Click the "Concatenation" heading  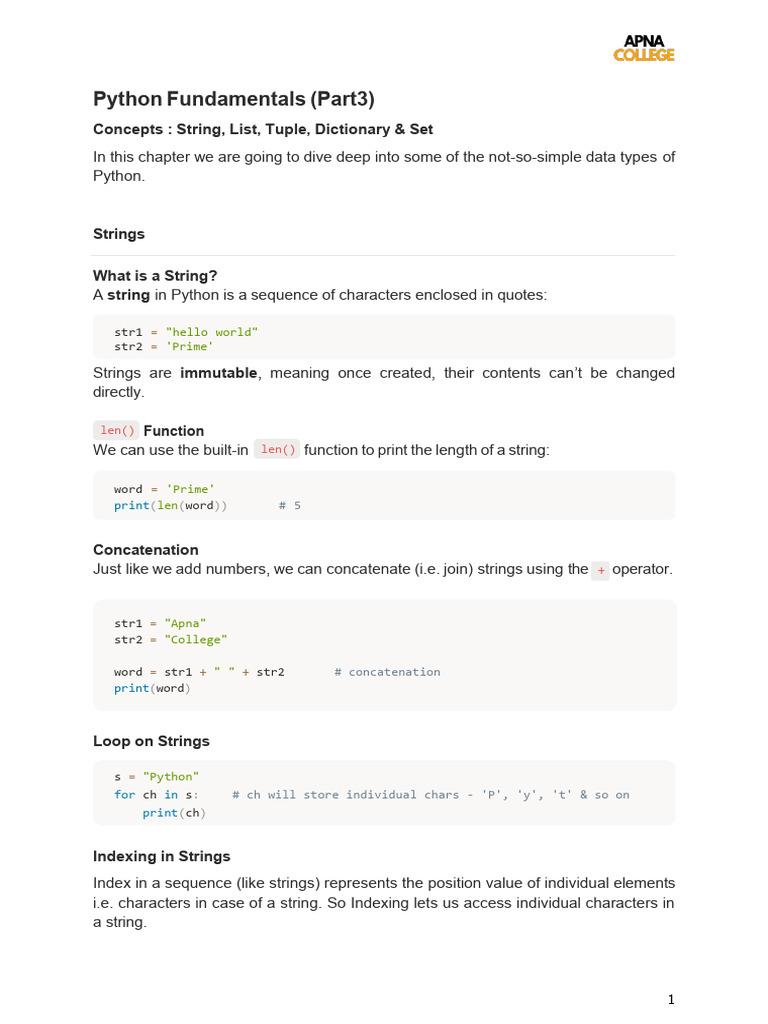coord(145,549)
